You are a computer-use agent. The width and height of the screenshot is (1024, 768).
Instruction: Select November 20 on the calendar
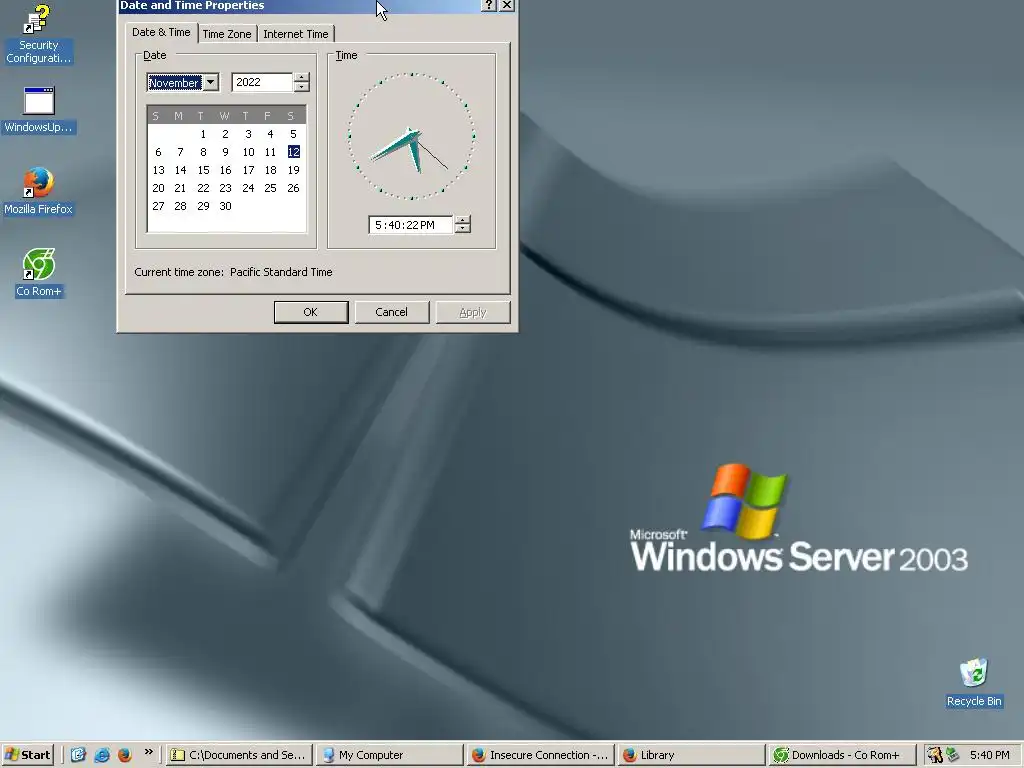pyautogui.click(x=158, y=188)
